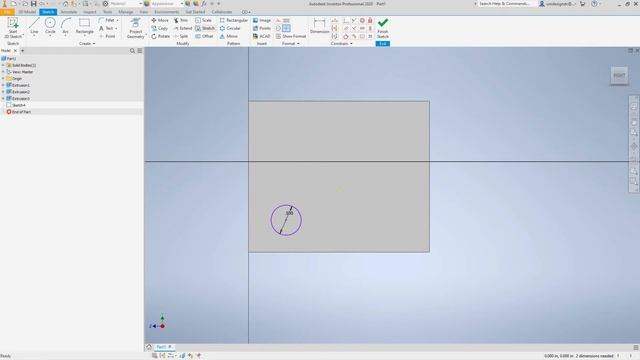Select the Extend tool

(182, 28)
